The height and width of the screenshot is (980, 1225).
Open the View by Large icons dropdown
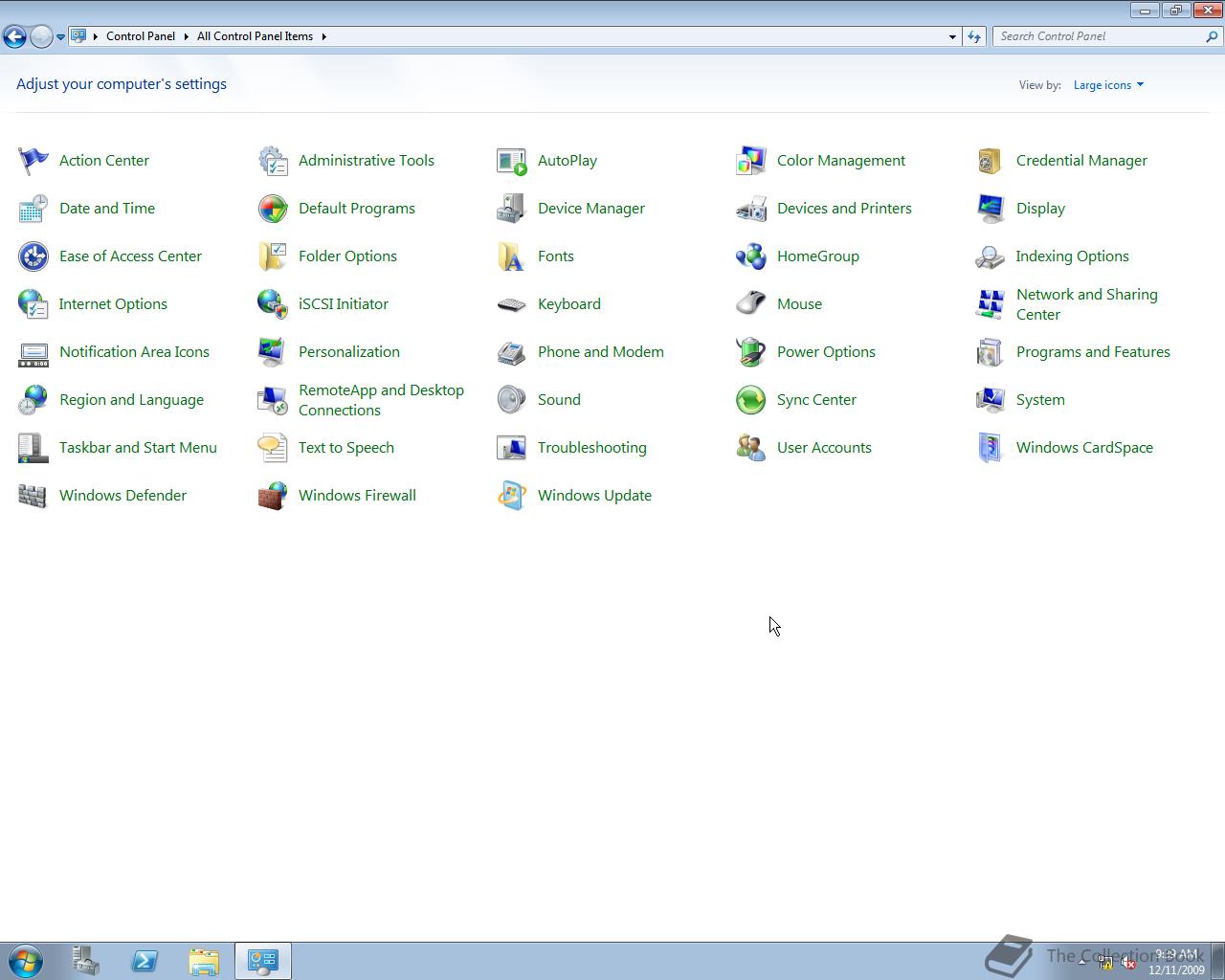[1108, 85]
